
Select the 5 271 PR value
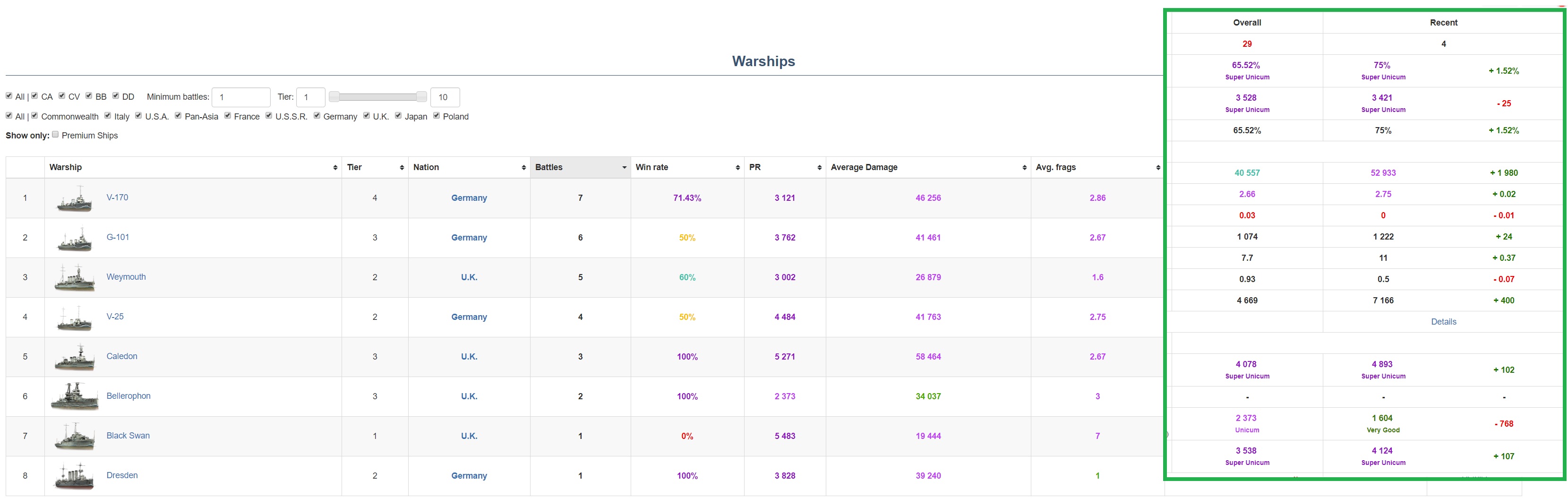pos(785,357)
